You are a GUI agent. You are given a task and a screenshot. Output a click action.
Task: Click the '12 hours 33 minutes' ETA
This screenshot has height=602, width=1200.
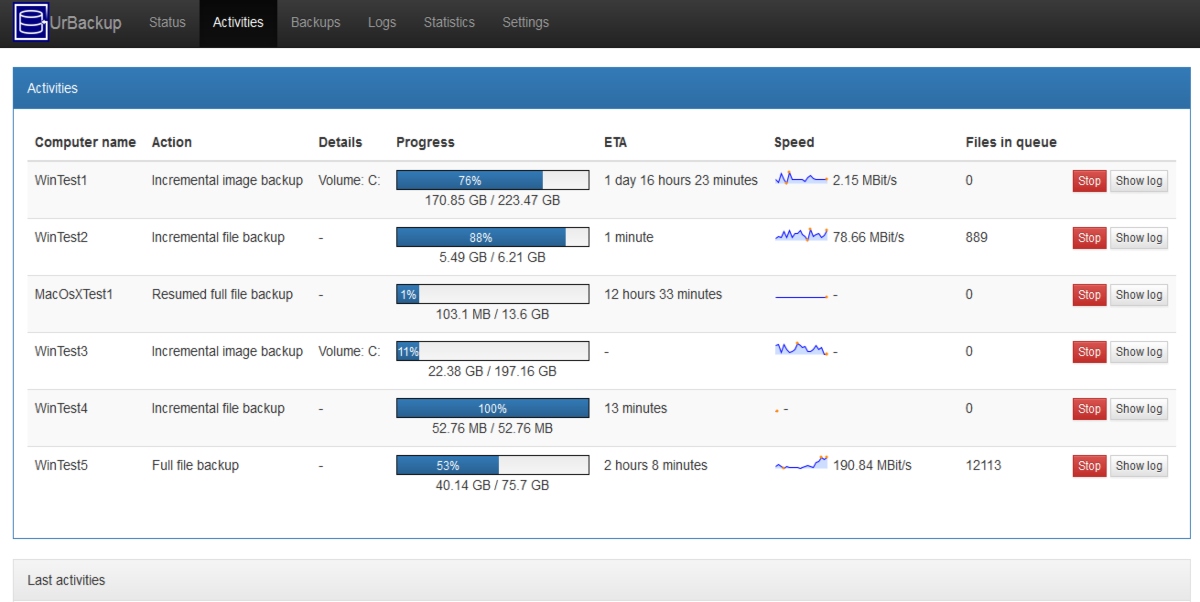click(663, 294)
